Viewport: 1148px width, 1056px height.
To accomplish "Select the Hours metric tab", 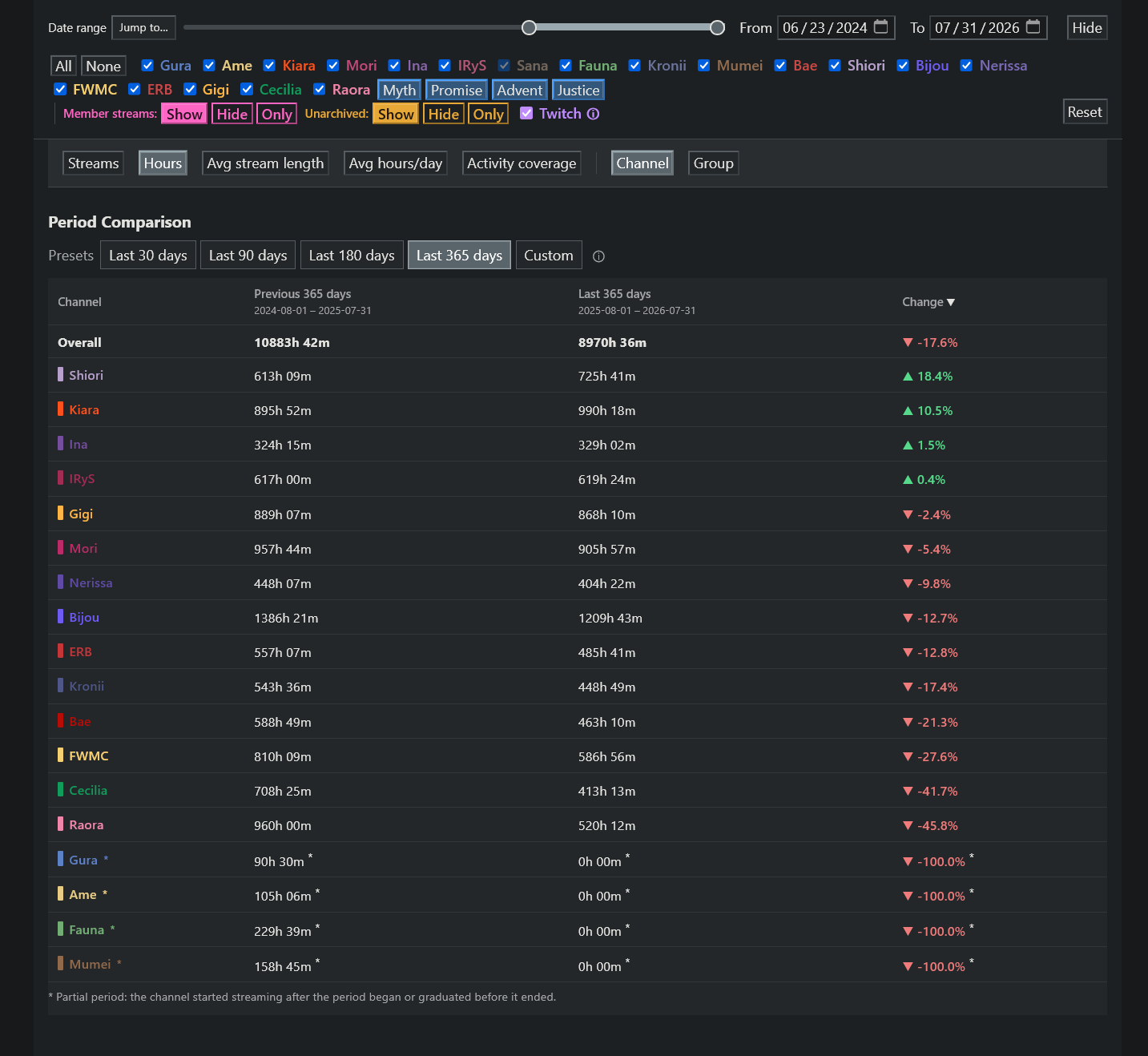I will coord(163,163).
